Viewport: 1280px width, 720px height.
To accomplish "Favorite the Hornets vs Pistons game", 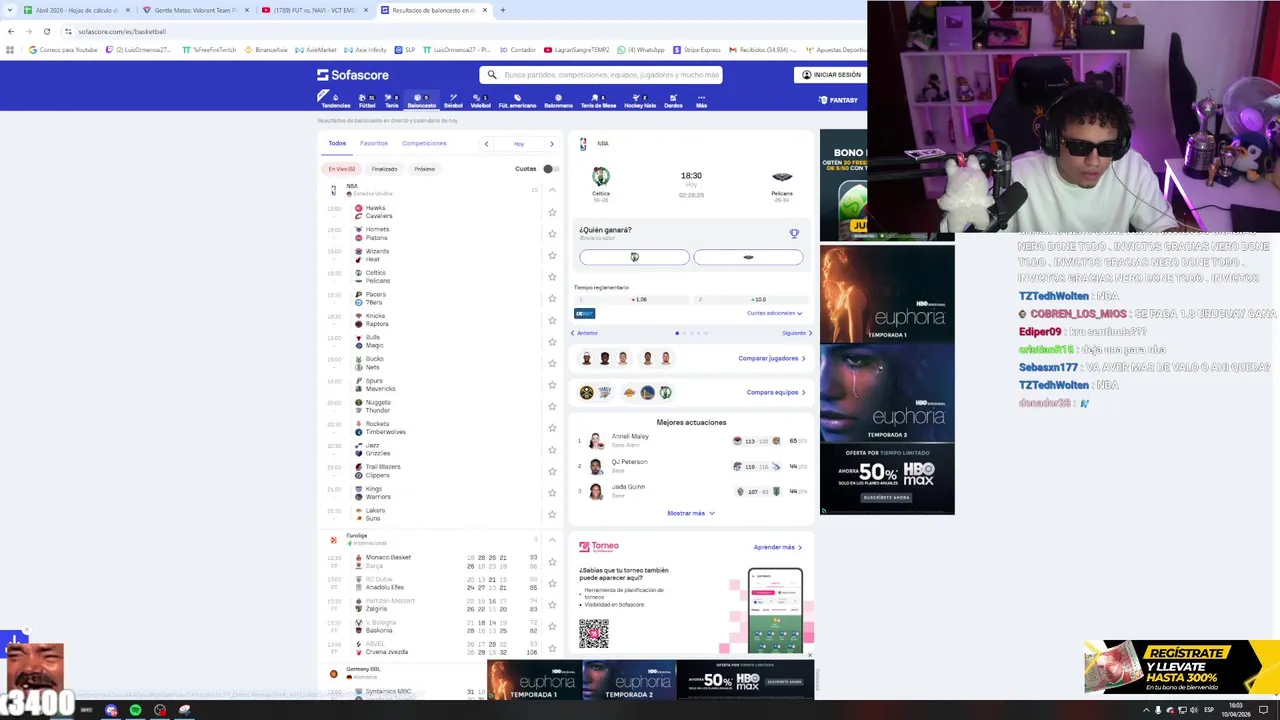I will [x=552, y=234].
